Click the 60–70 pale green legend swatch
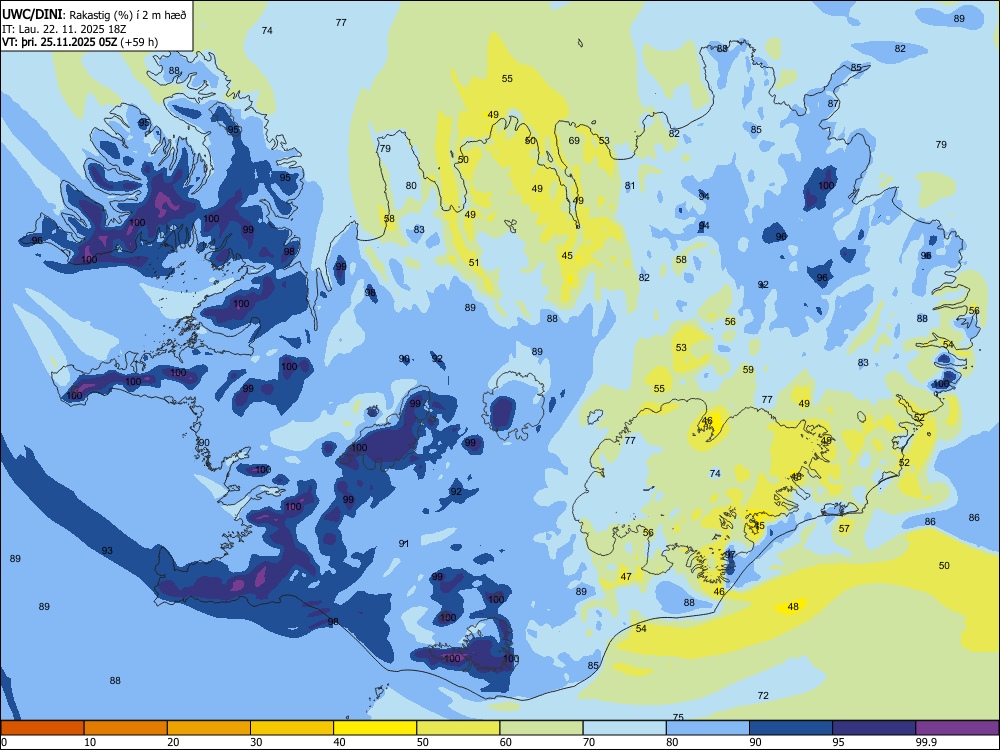 pos(541,728)
